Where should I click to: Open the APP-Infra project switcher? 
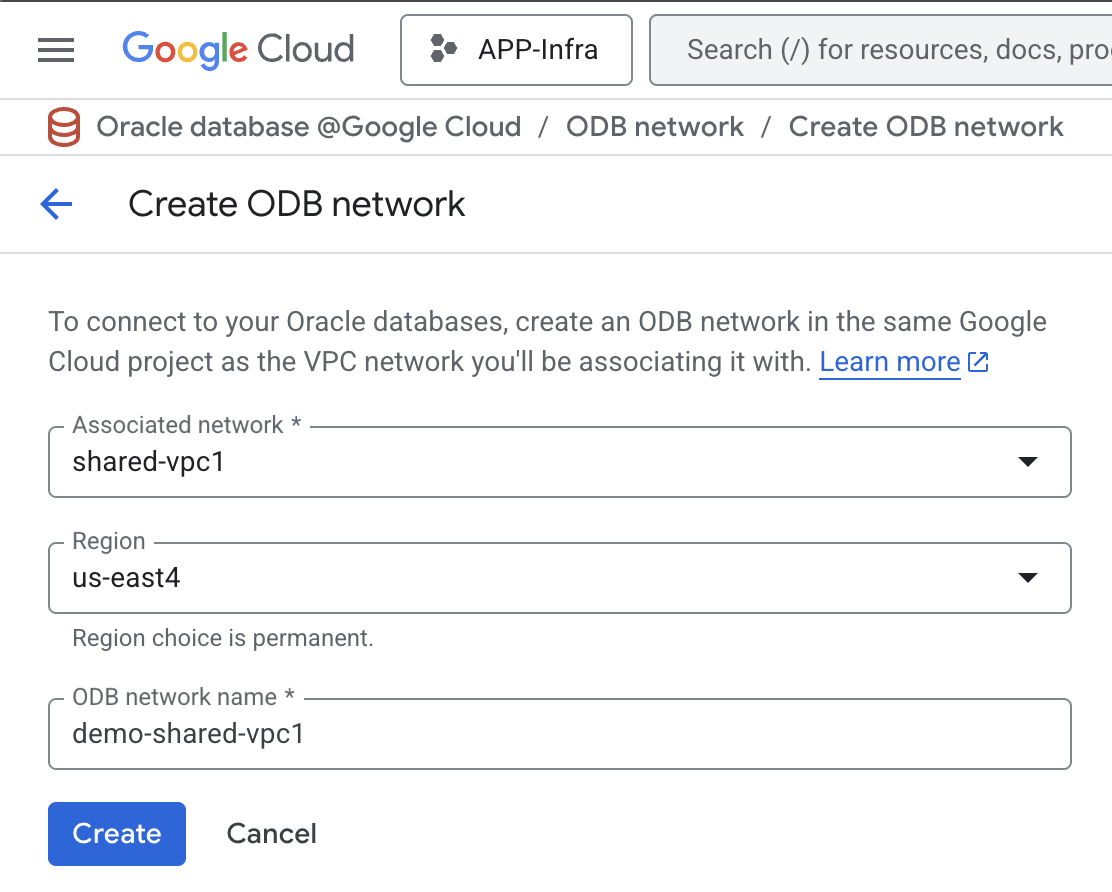point(516,49)
